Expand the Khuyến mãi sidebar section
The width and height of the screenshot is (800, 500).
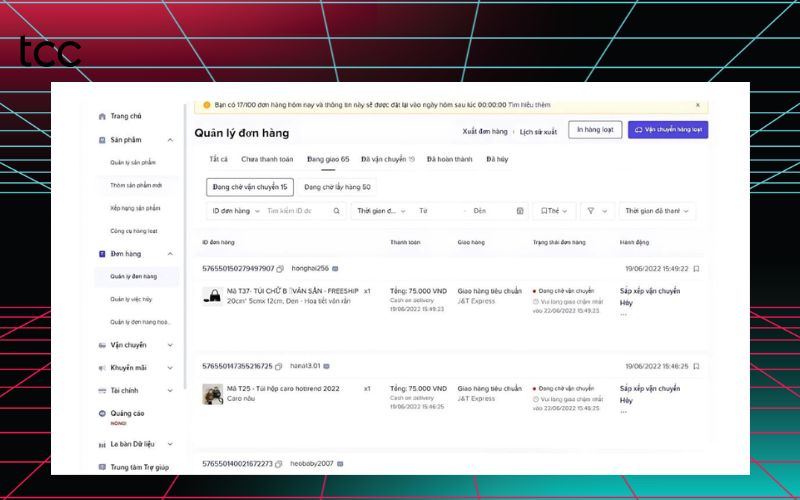tap(170, 368)
